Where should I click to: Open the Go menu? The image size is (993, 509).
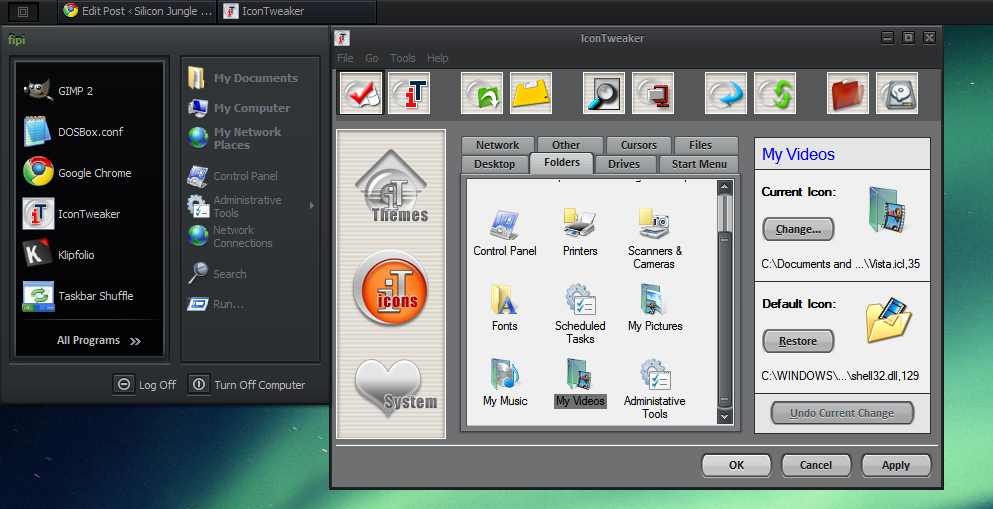click(x=372, y=58)
